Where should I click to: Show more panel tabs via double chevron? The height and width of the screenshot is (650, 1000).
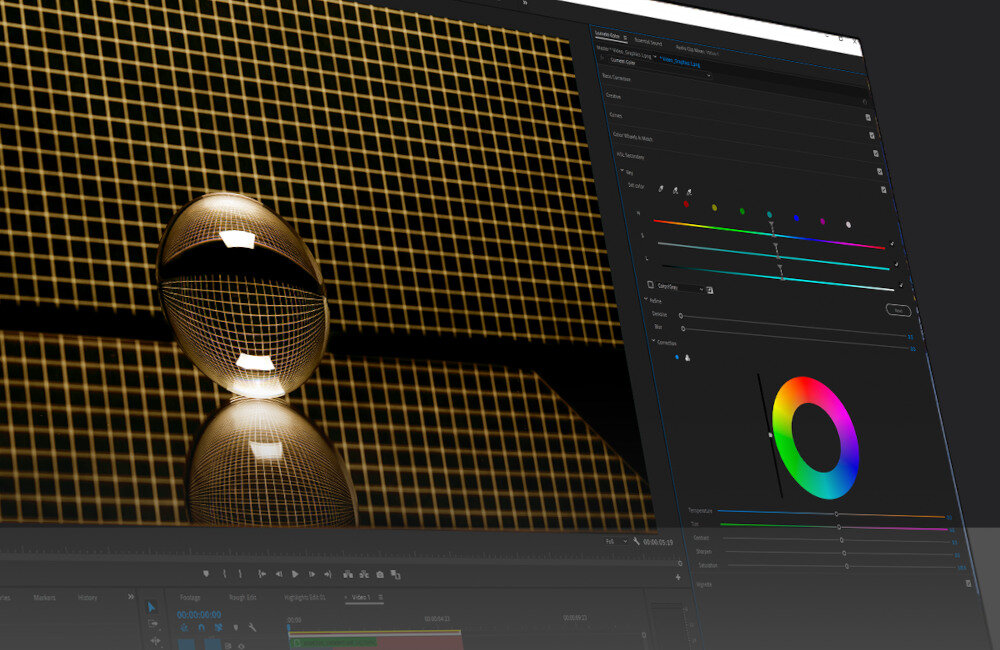tap(131, 596)
